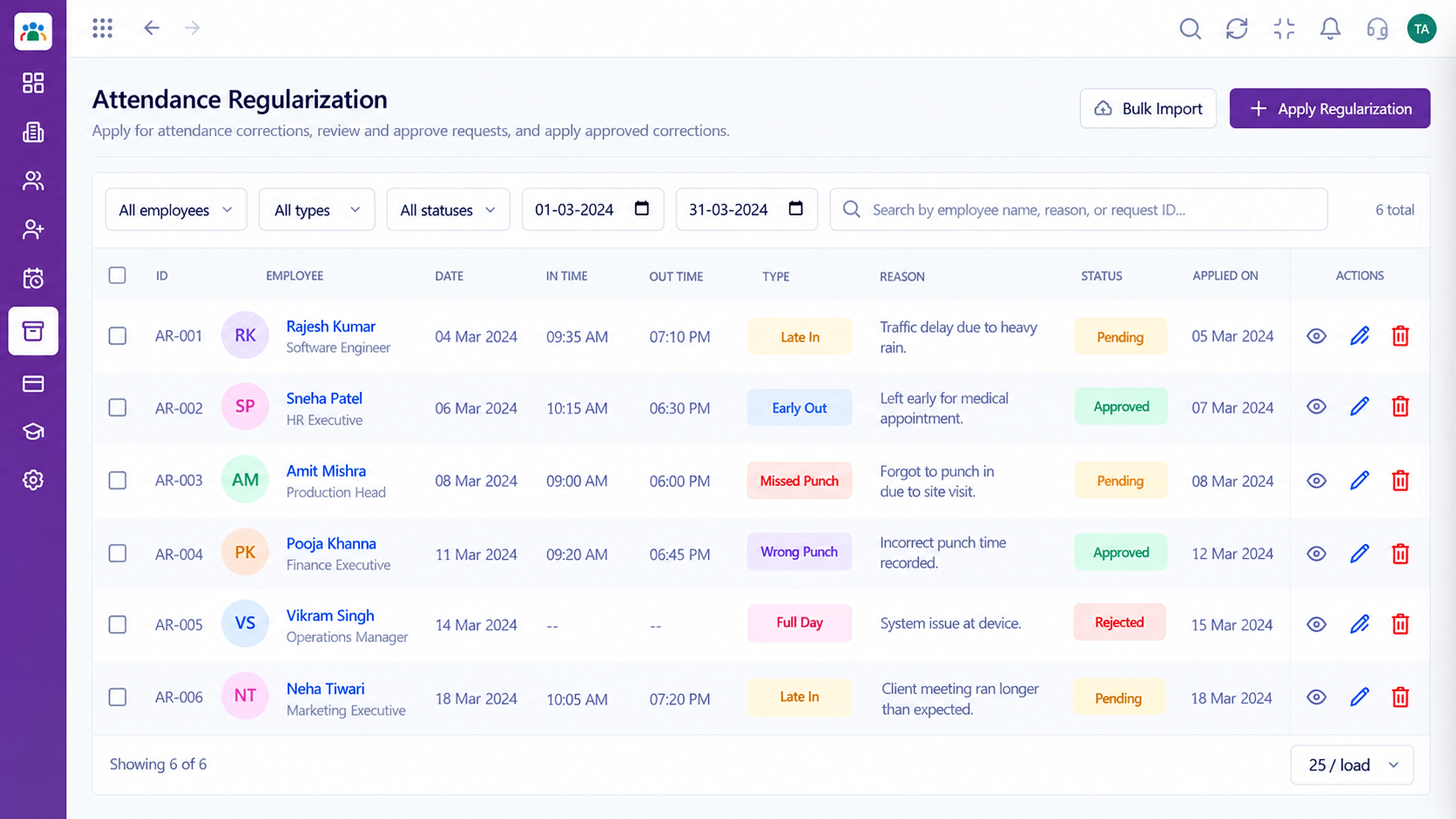This screenshot has height=819, width=1456.
Task: Open support headset icon
Action: coord(1377,28)
